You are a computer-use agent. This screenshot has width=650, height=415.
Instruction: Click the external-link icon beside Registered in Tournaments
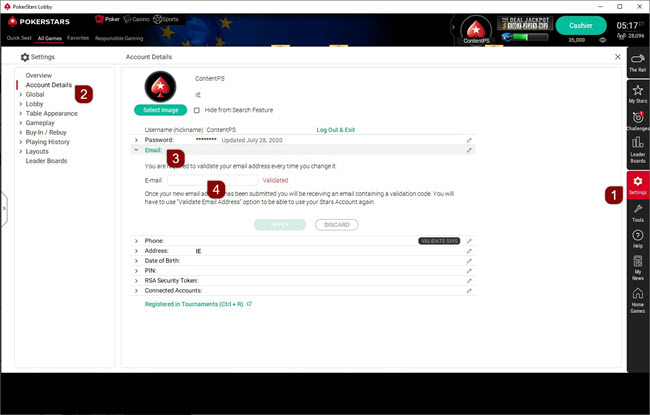[250, 304]
